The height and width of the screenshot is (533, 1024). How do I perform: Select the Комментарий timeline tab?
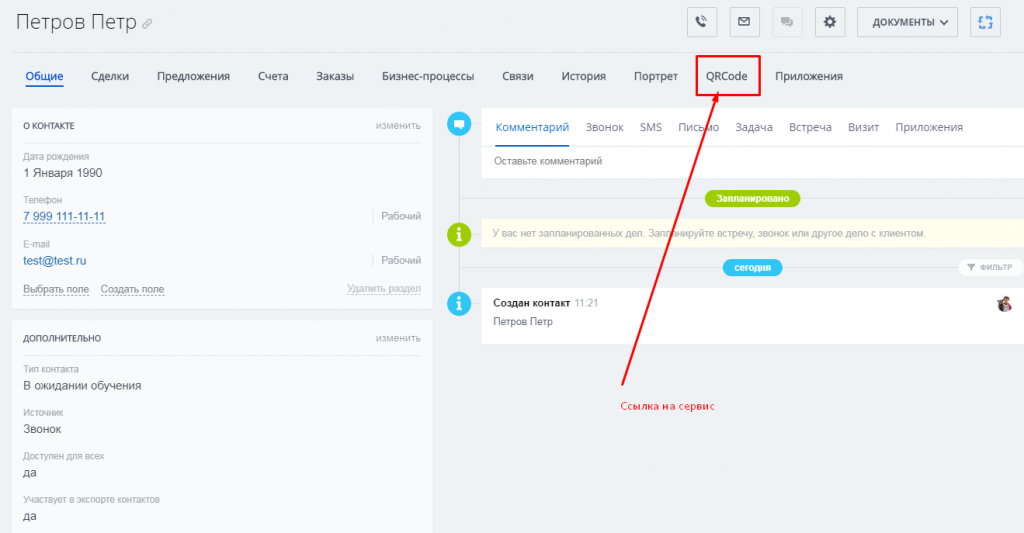click(532, 127)
